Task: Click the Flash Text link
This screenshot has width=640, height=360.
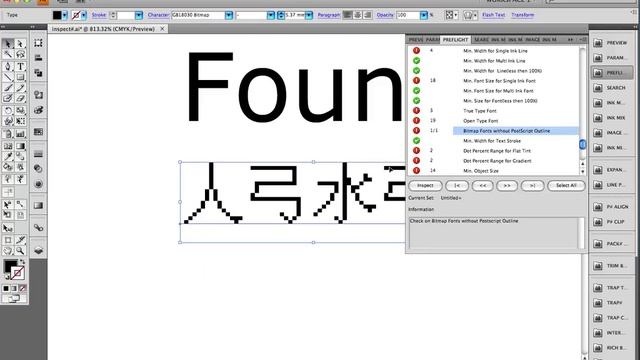Action: pyautogui.click(x=493, y=15)
